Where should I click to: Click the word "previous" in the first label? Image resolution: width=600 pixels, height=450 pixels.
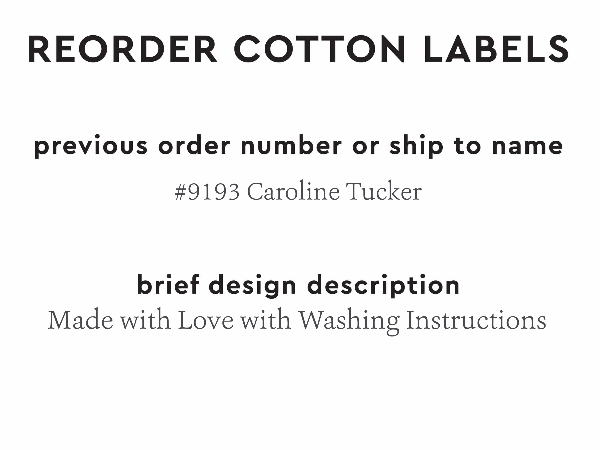click(90, 146)
